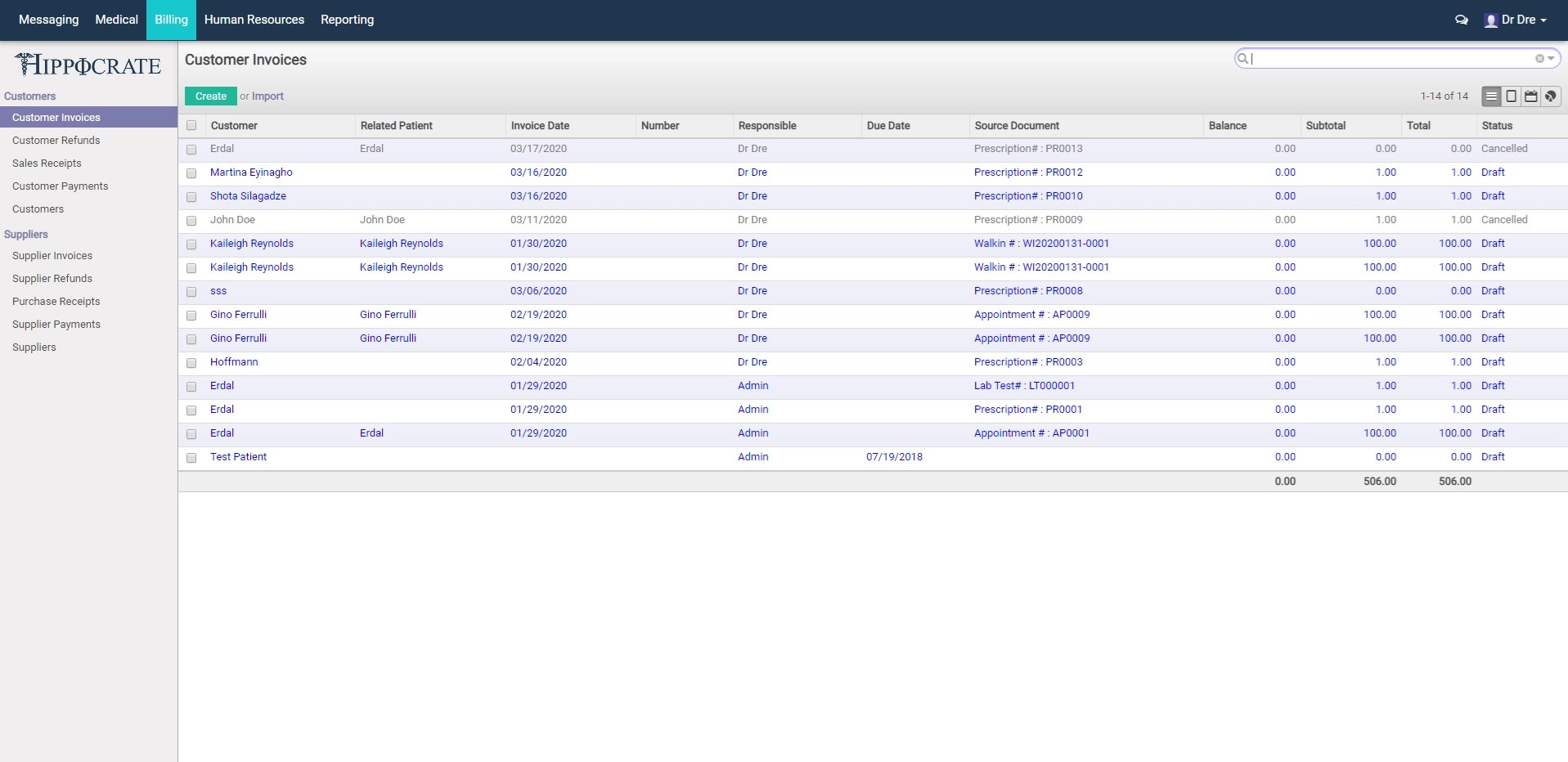Click the magnifier icon in the search bar

[1242, 58]
